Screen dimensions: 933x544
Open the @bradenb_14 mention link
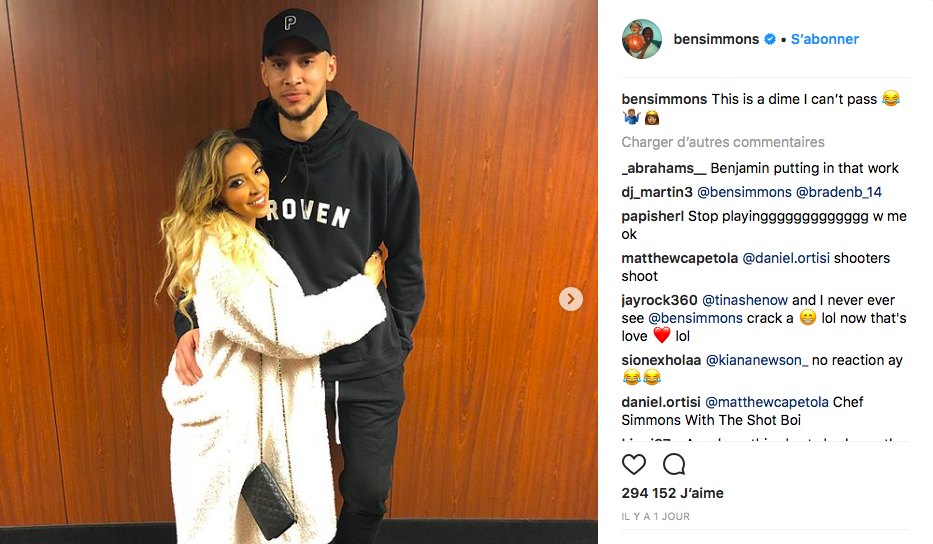[838, 192]
